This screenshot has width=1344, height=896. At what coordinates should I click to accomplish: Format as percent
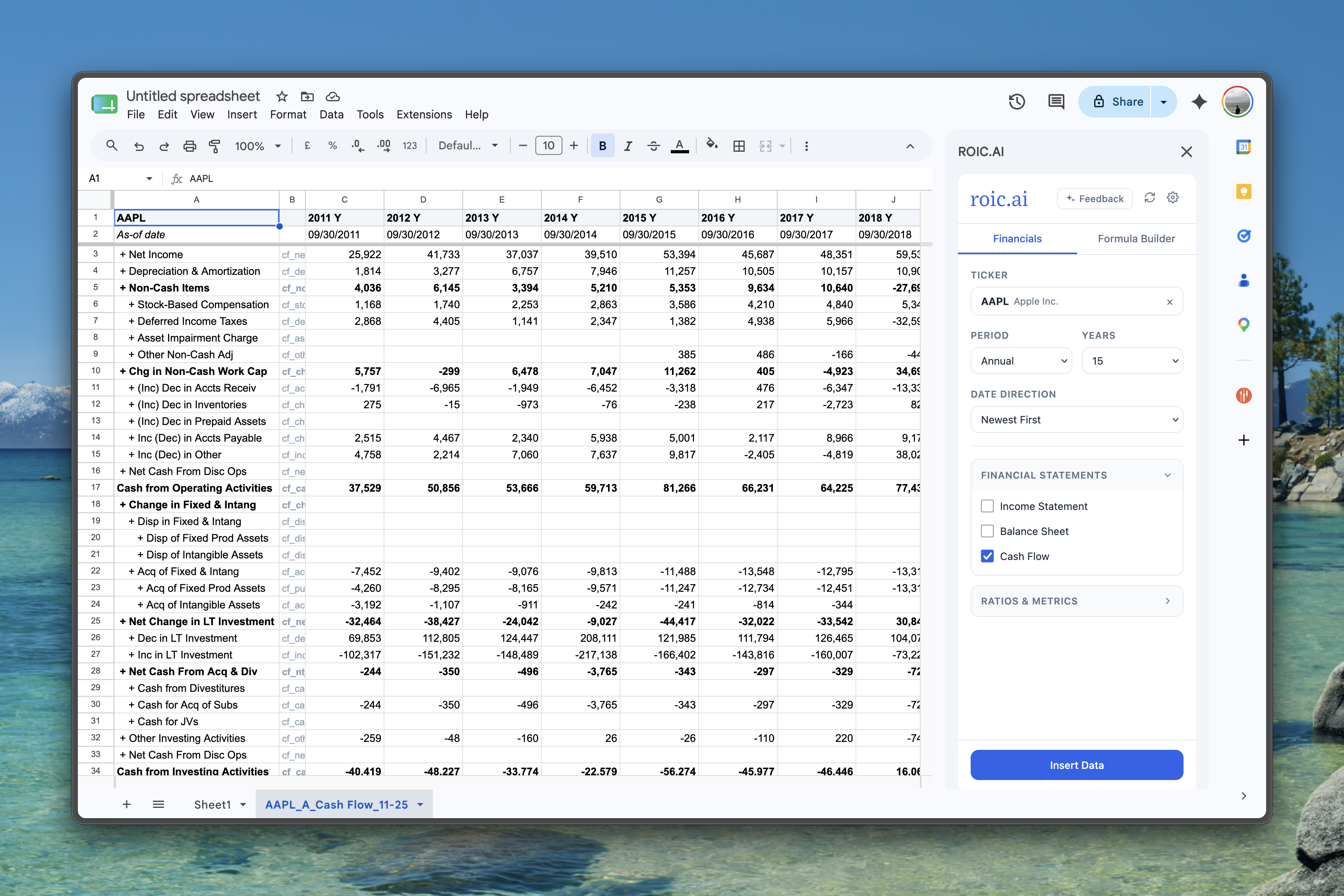coord(332,146)
